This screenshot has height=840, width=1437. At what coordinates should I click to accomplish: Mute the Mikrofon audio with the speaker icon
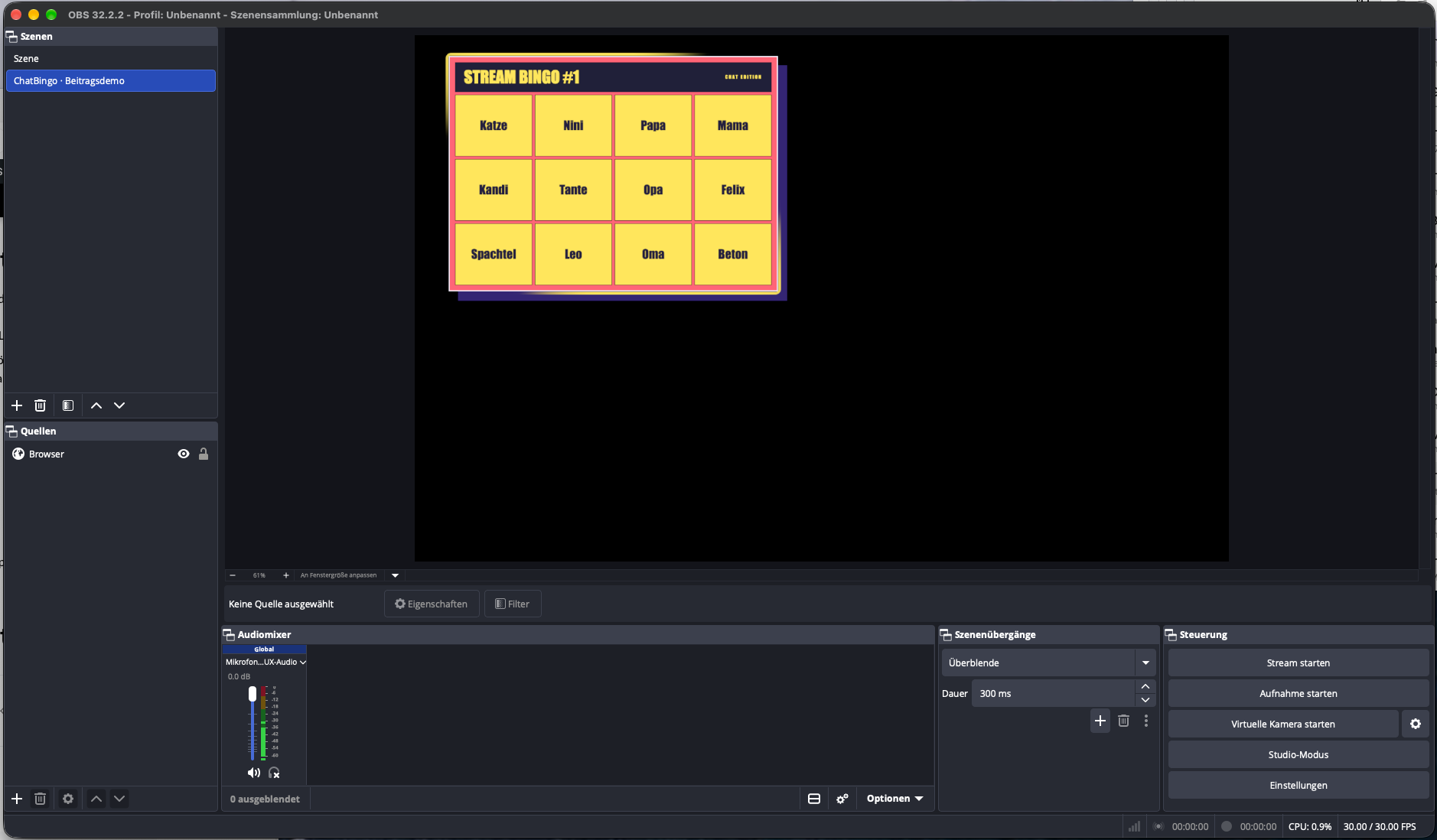coord(254,773)
